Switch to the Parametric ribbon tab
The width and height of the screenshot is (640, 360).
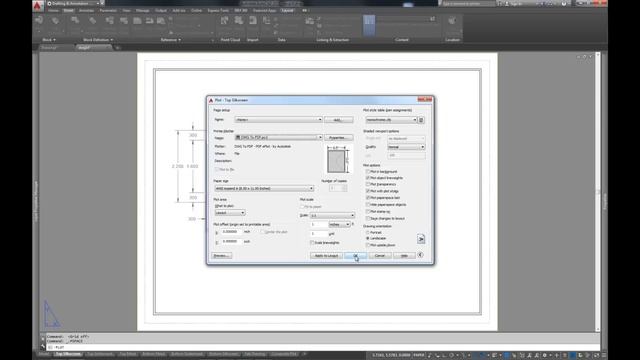click(x=108, y=11)
